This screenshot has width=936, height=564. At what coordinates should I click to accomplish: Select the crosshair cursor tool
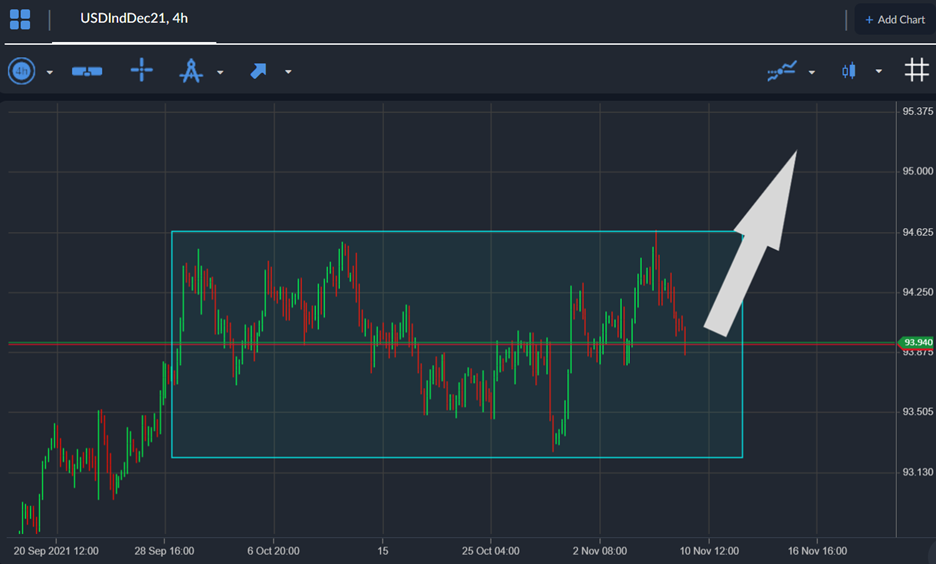pos(141,70)
